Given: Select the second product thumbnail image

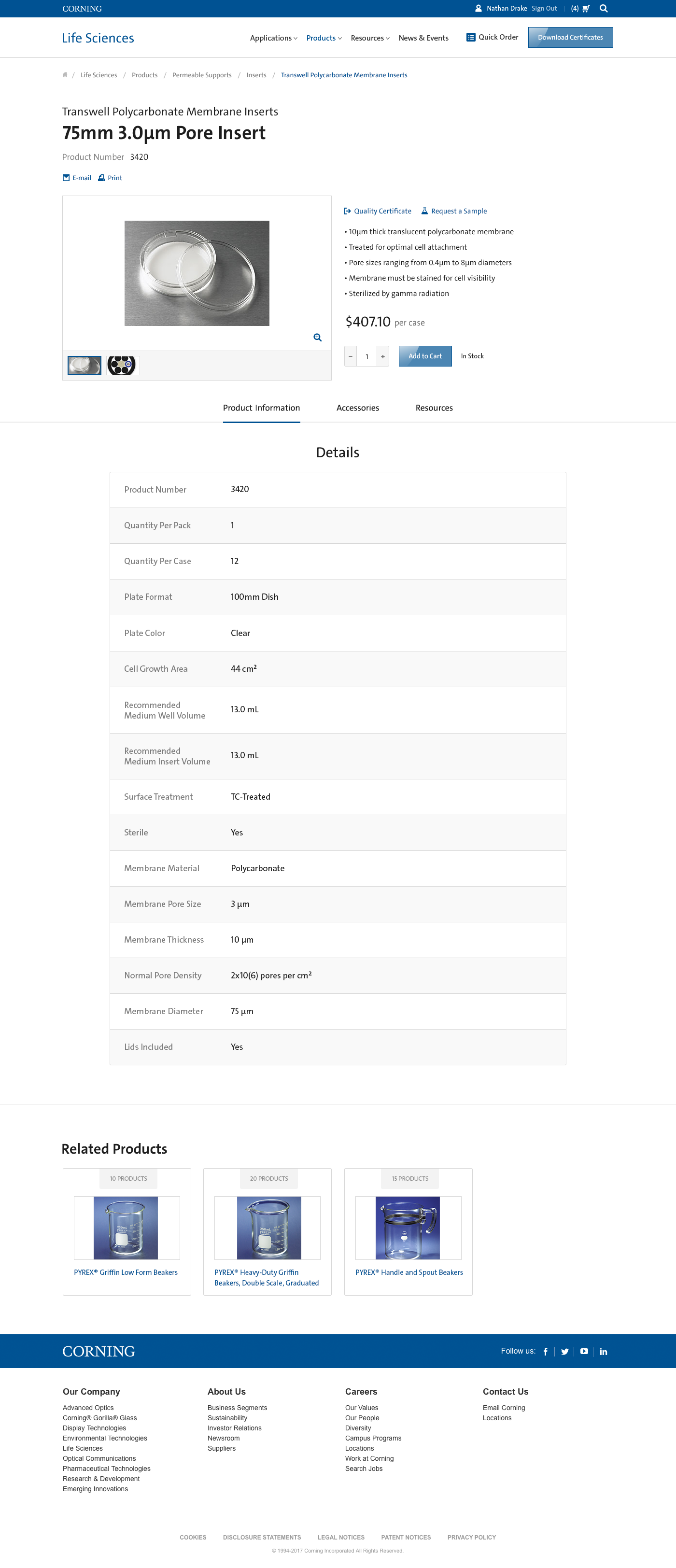Looking at the screenshot, I should click(x=122, y=365).
